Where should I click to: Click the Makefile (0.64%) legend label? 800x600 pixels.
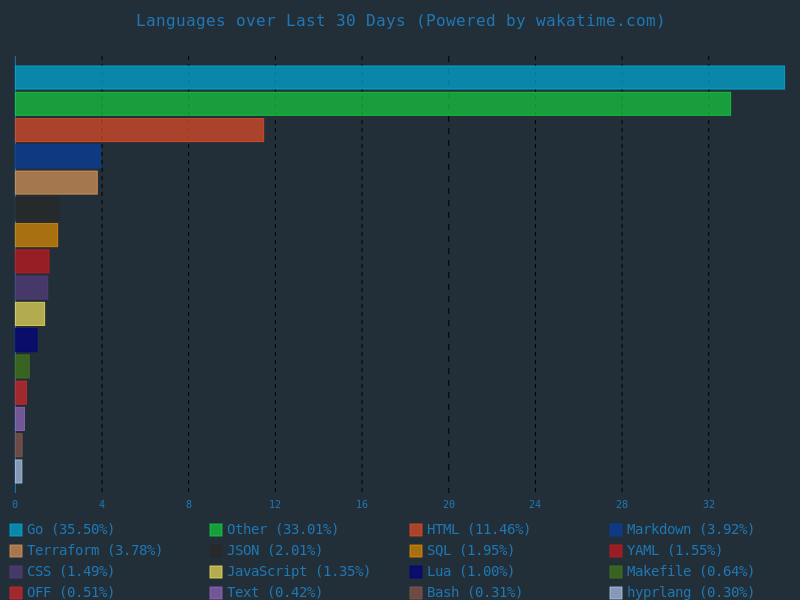tap(690, 572)
